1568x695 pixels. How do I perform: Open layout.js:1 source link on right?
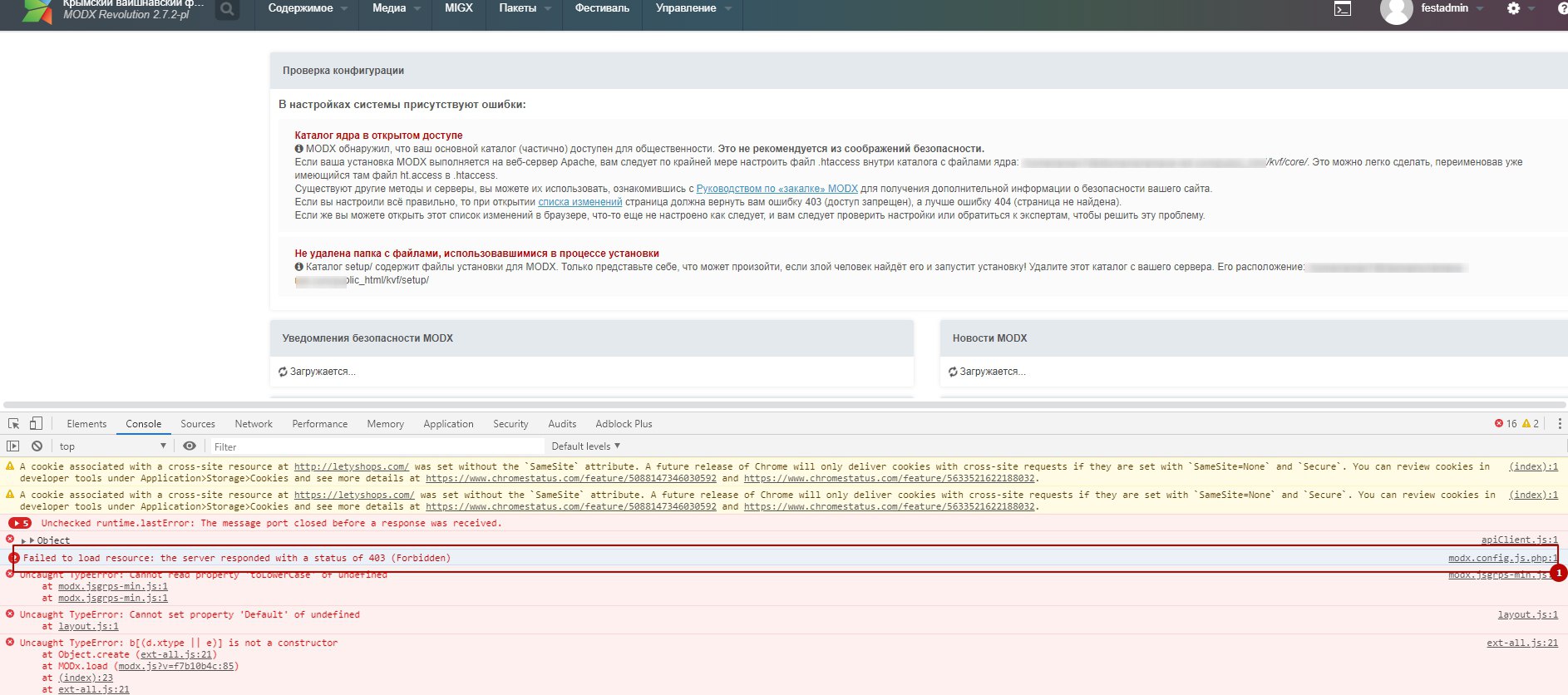click(x=1528, y=615)
